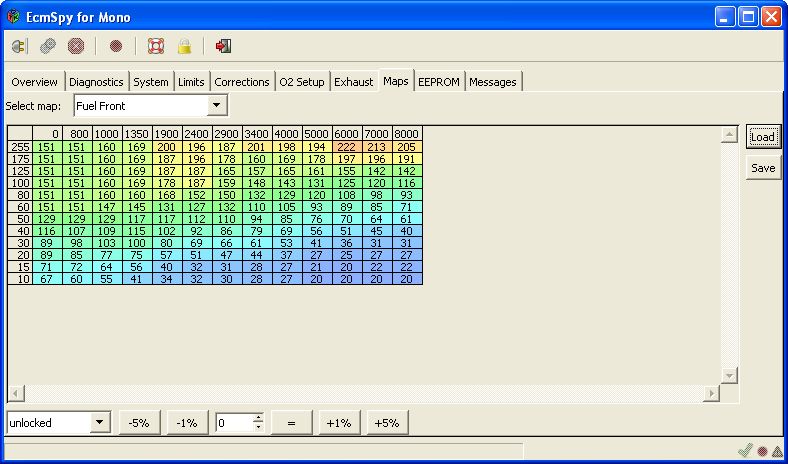Click the plug connect icon in toolbar
The image size is (788, 464).
tap(19, 46)
